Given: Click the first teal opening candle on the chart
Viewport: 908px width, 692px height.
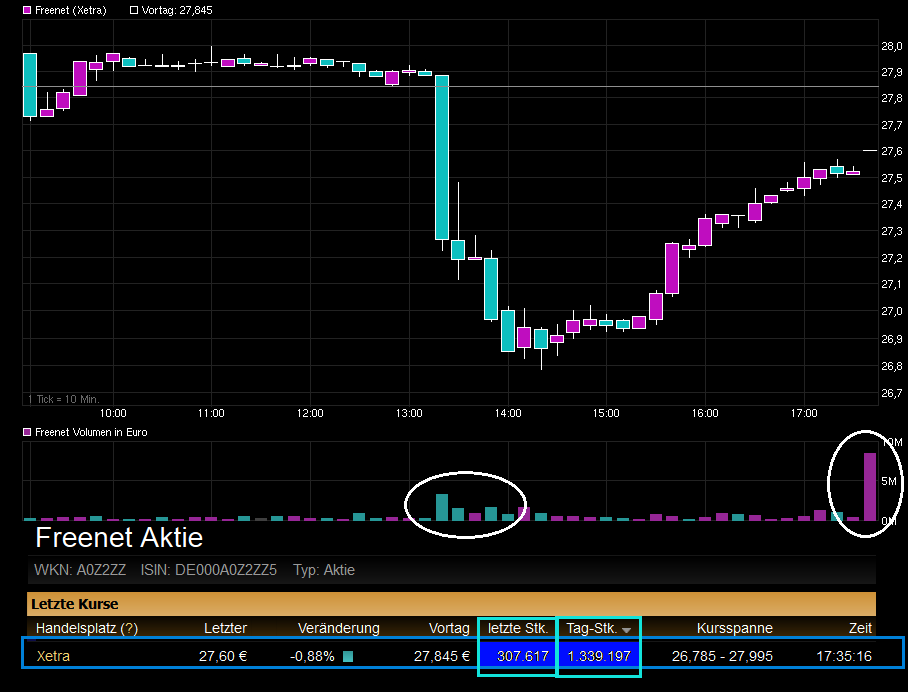Looking at the screenshot, I should click(30, 85).
